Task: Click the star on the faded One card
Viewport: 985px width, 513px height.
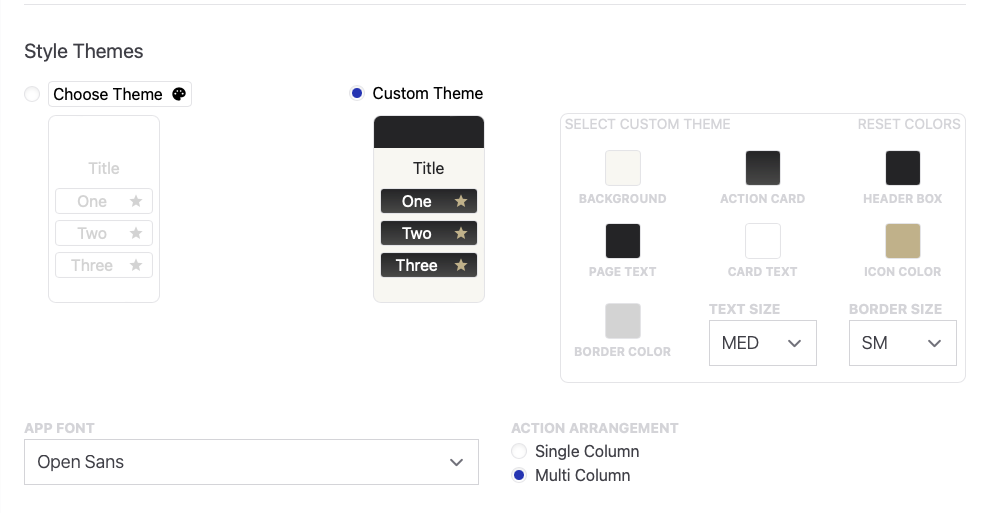Action: (x=136, y=201)
